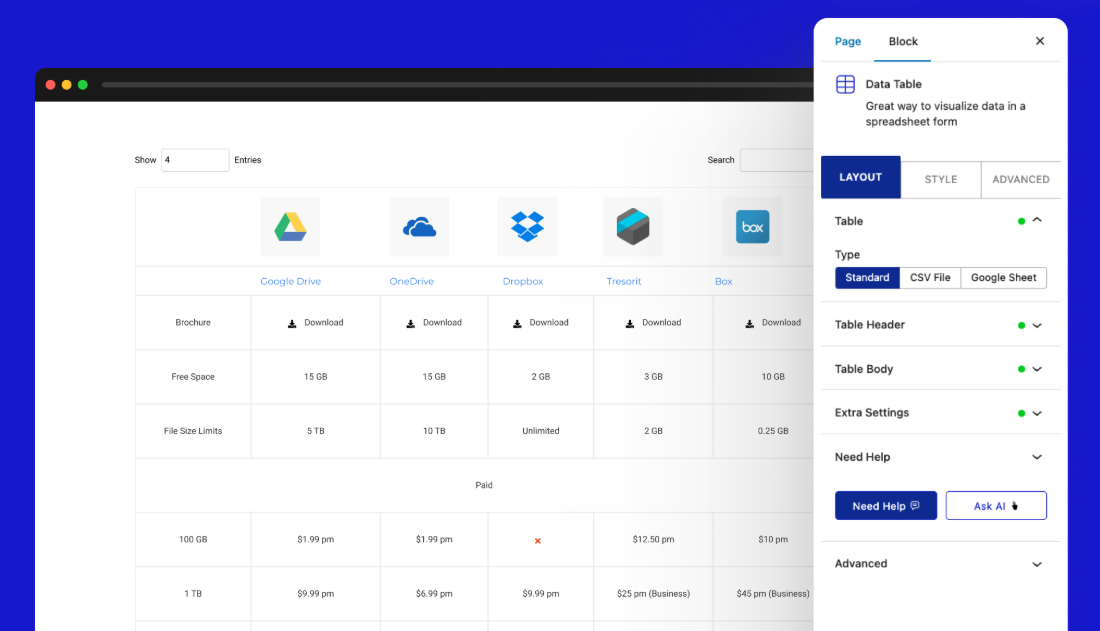Screen dimensions: 1100x631
Task: Click download icon in Tresorit brochure cell
Action: coord(630,324)
